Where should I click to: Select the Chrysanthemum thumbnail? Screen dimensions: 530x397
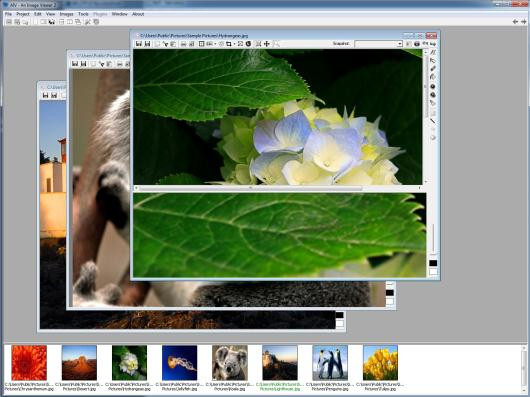29,363
